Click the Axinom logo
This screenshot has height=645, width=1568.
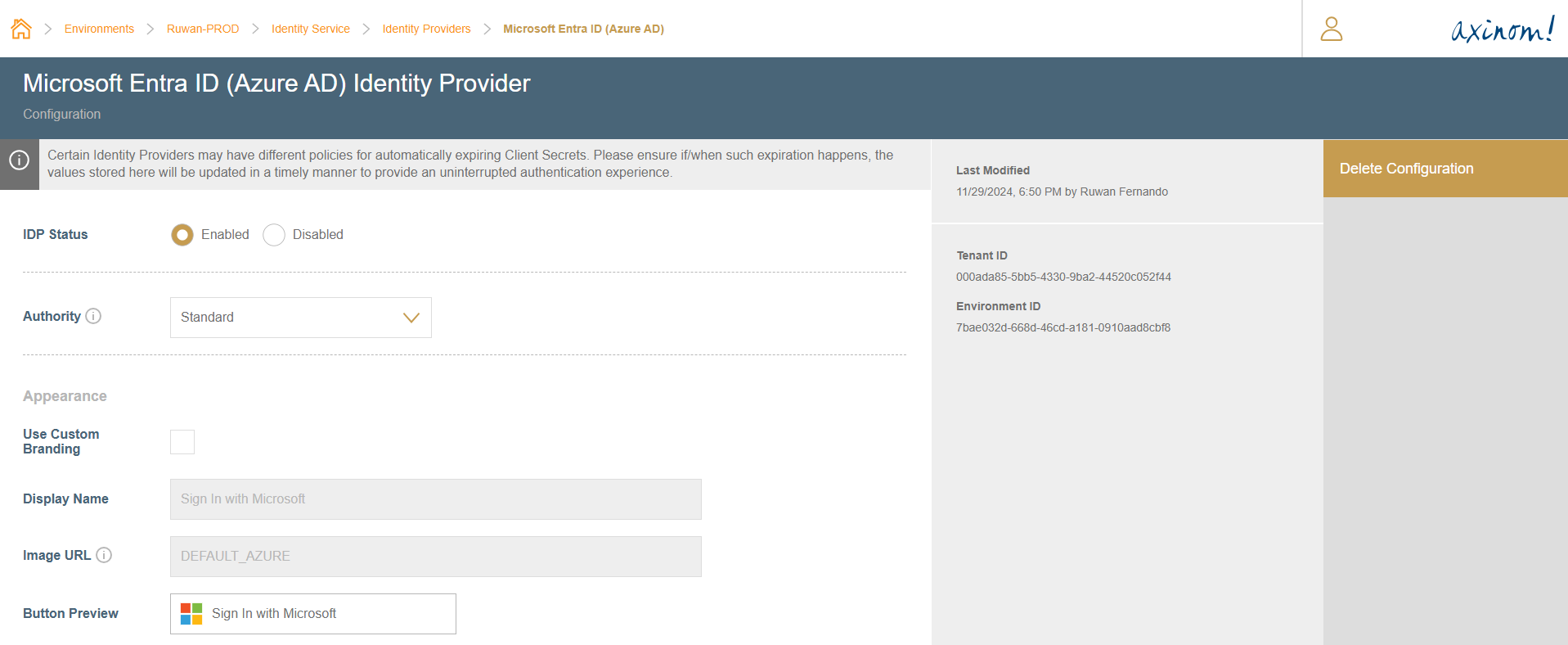(1502, 29)
